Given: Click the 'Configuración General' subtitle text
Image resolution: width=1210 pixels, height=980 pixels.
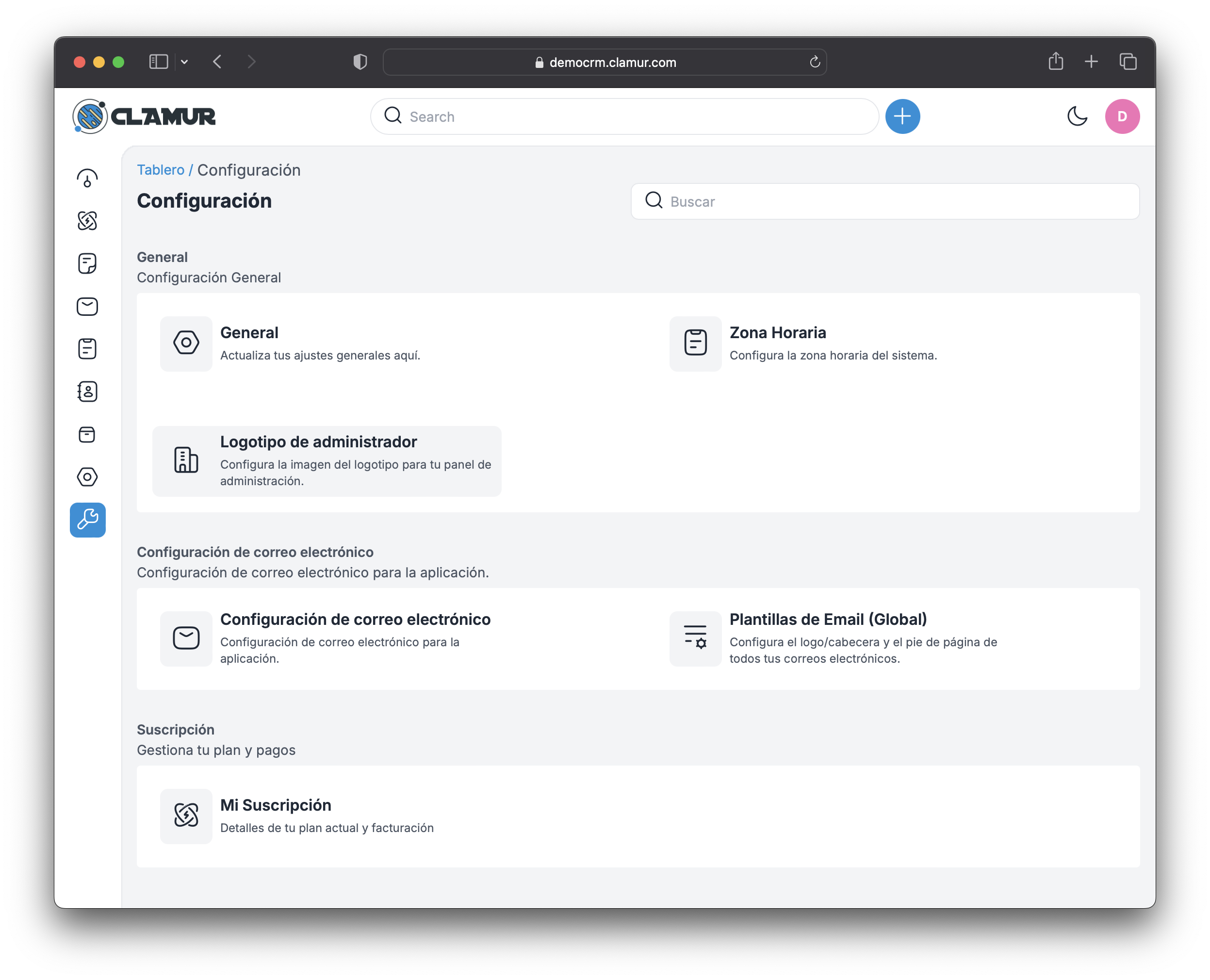Looking at the screenshot, I should (209, 278).
